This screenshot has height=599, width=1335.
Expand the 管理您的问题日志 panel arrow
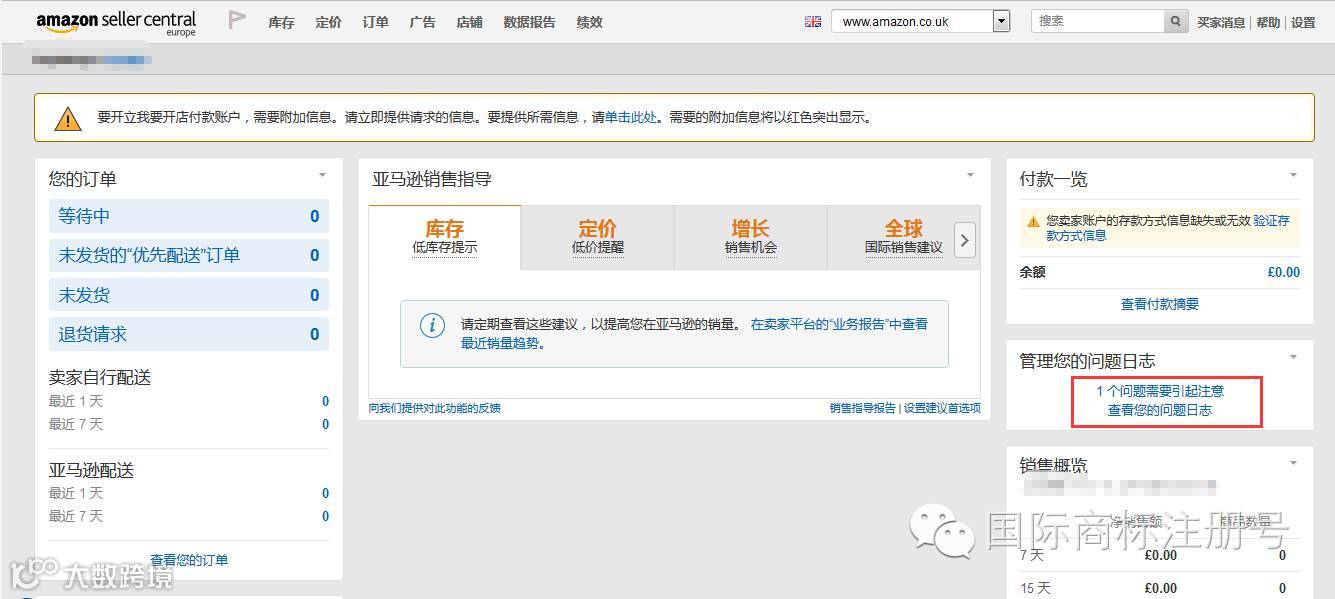click(x=1293, y=357)
